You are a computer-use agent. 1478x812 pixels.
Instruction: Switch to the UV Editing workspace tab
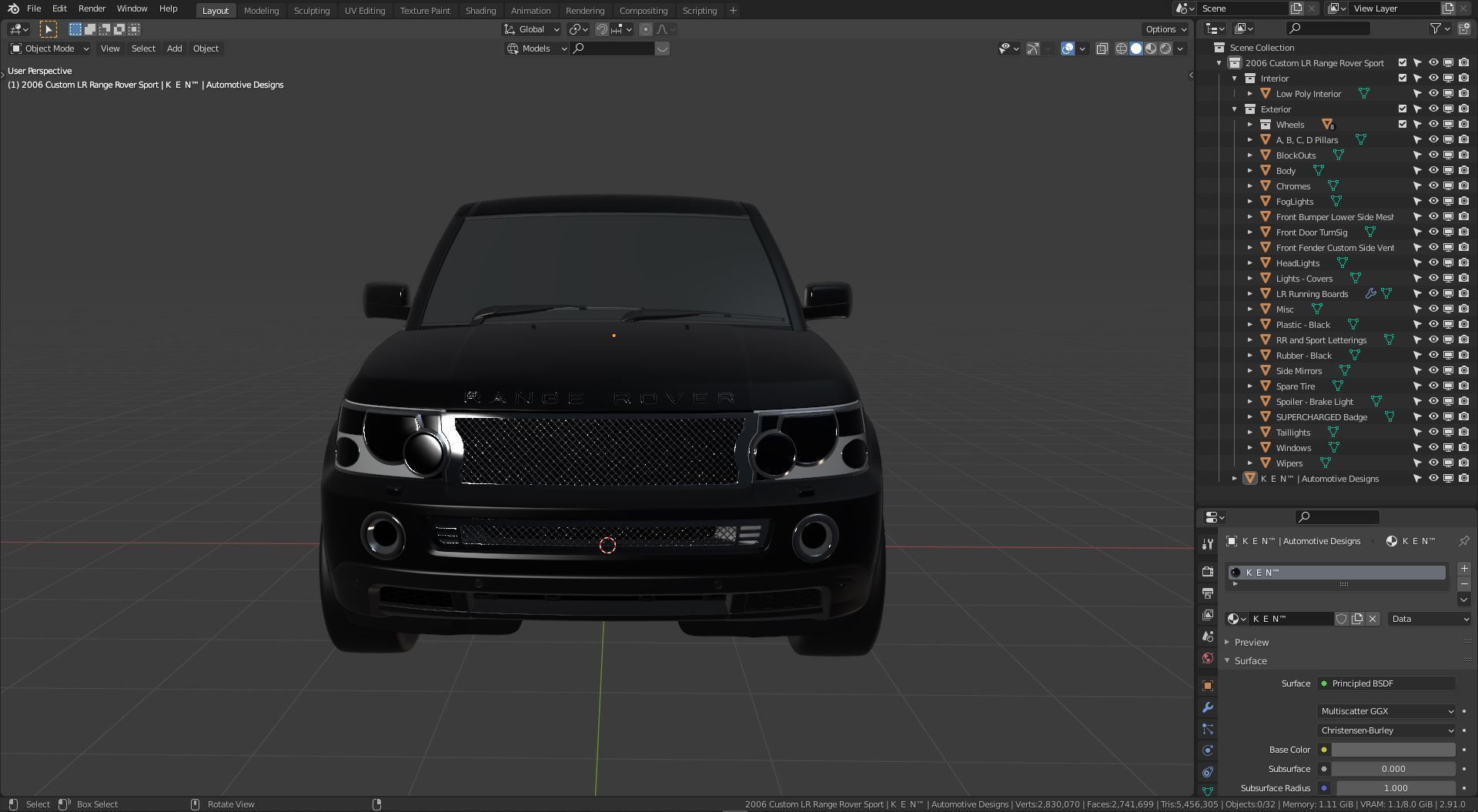point(364,10)
